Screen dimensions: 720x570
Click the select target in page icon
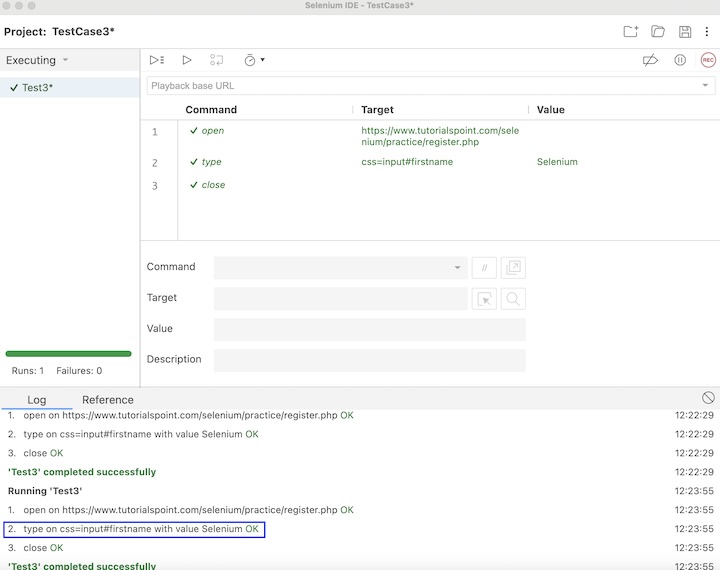[484, 298]
